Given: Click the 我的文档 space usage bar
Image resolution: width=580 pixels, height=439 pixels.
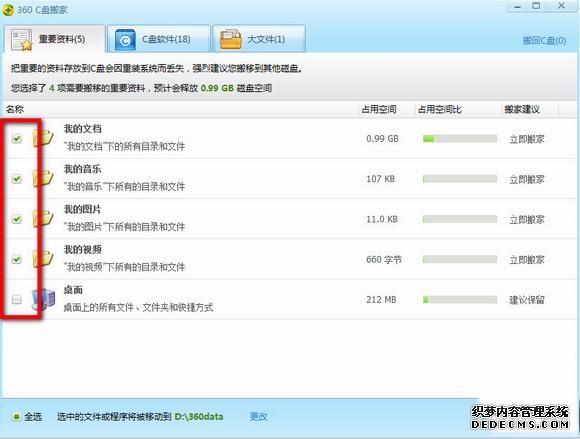Looking at the screenshot, I should tap(460, 139).
